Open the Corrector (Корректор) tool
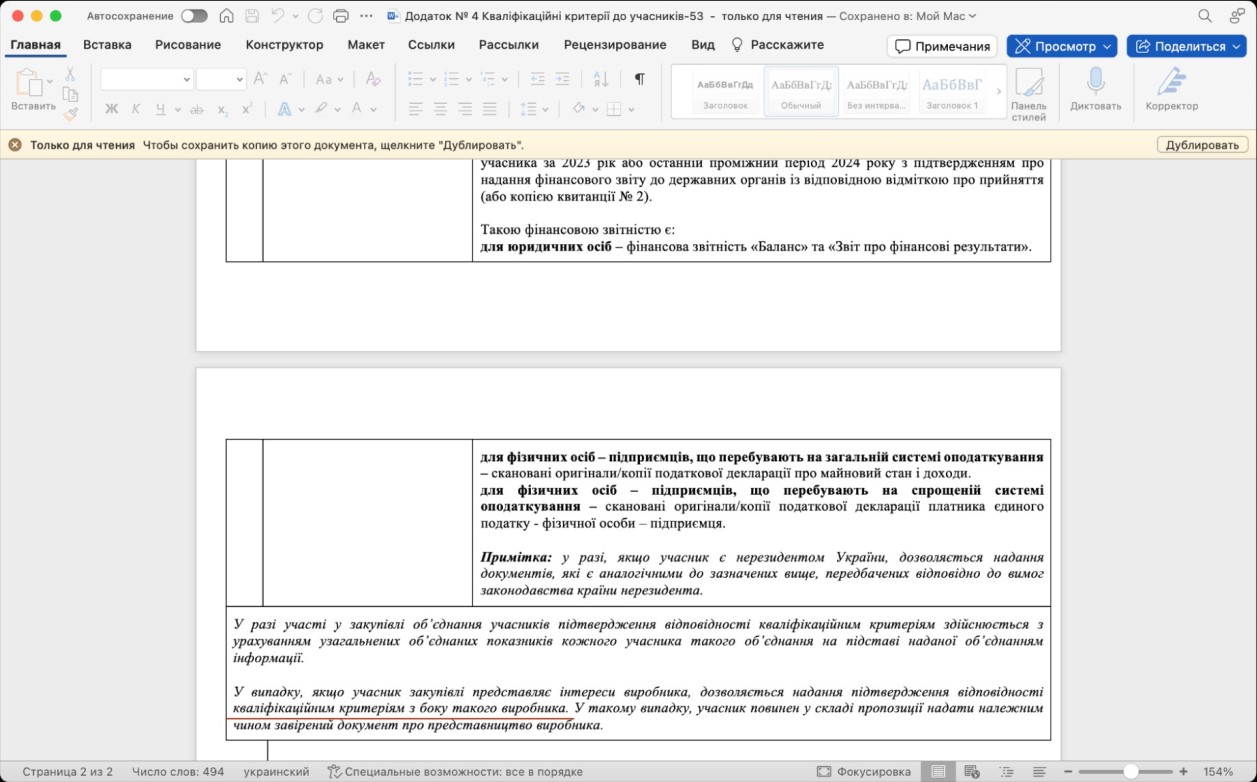1257x782 pixels. (x=1171, y=82)
